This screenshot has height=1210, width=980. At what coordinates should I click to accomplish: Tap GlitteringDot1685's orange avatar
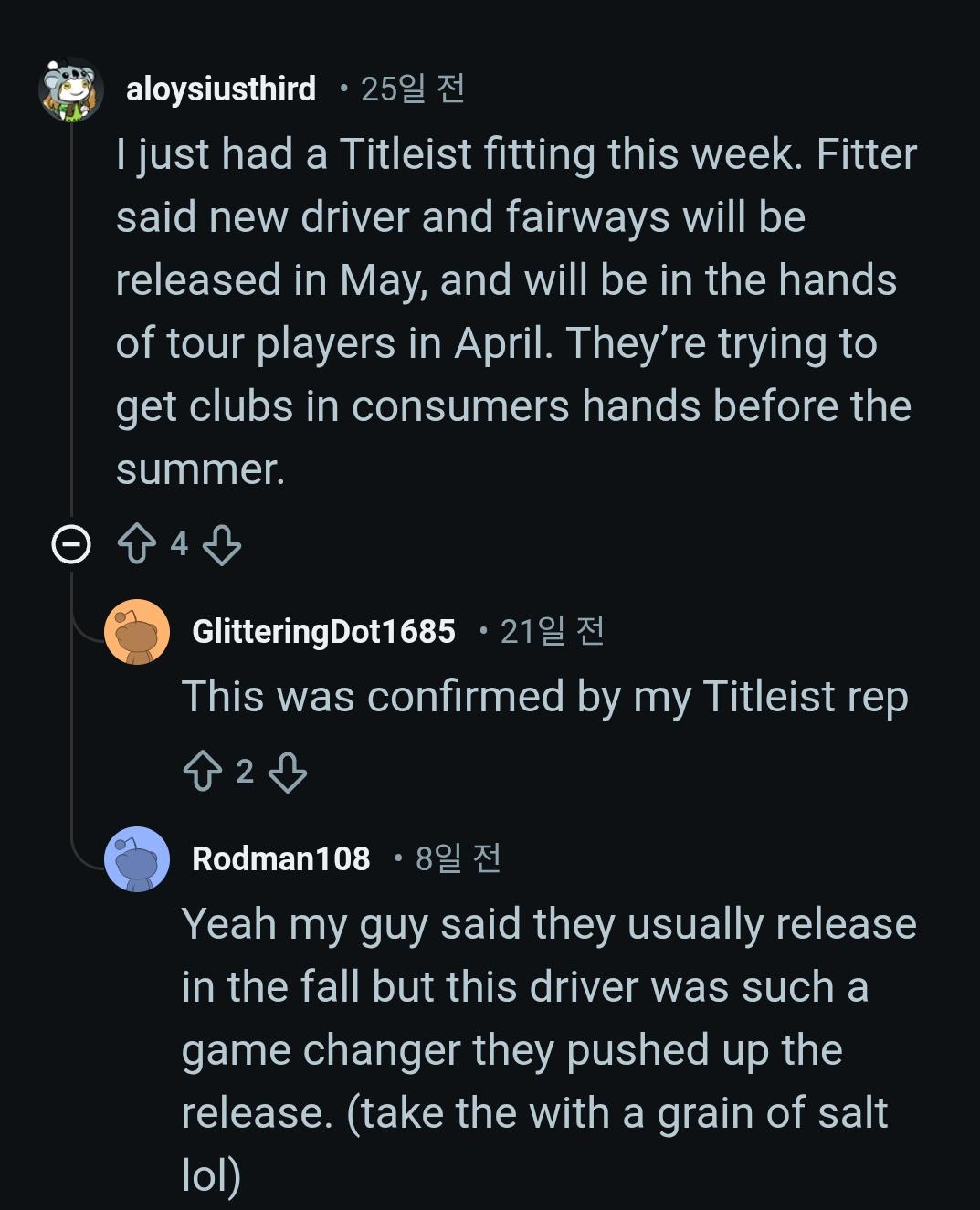pyautogui.click(x=137, y=631)
